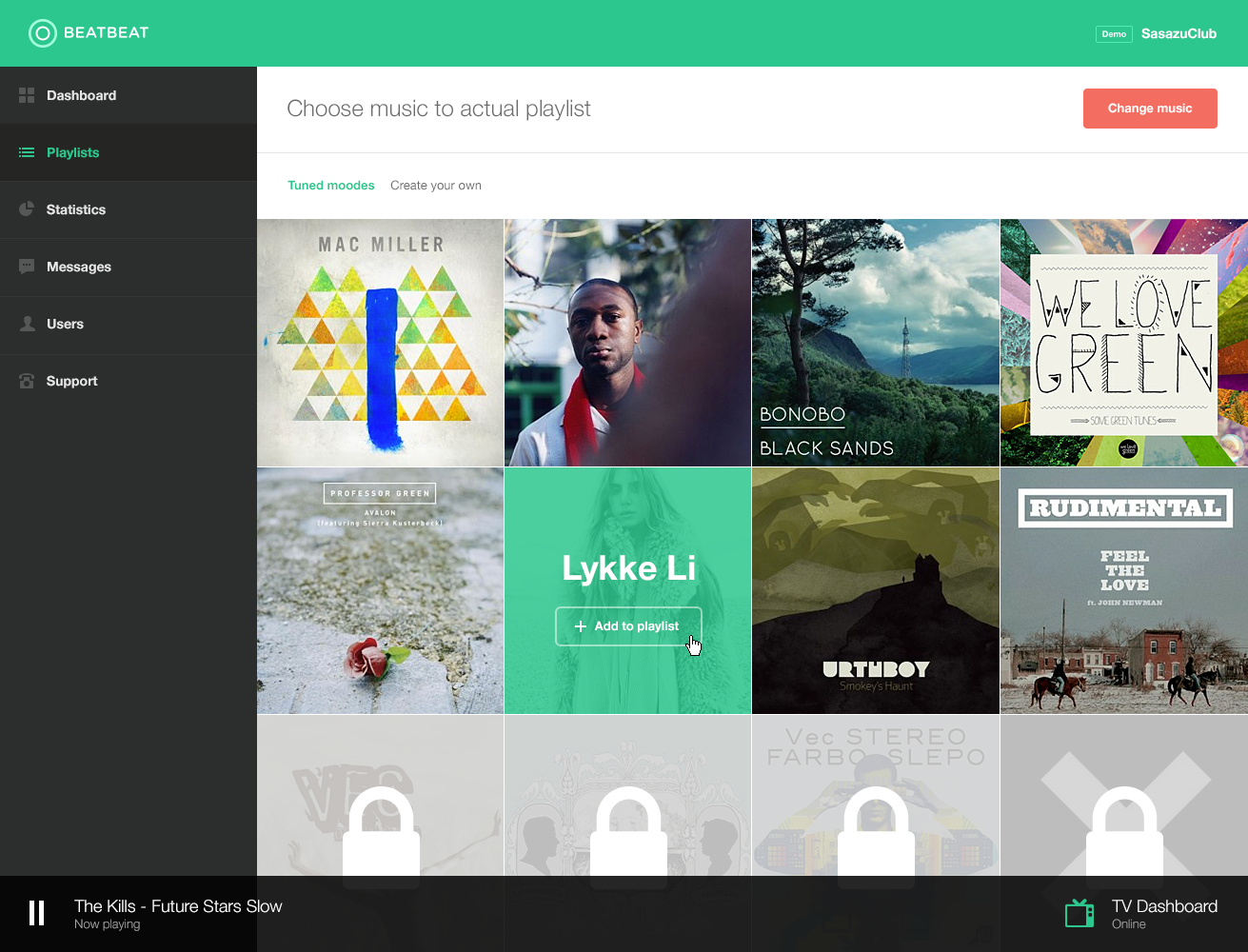Pause the currently playing track
Screen dimensions: 1248x952
point(36,913)
